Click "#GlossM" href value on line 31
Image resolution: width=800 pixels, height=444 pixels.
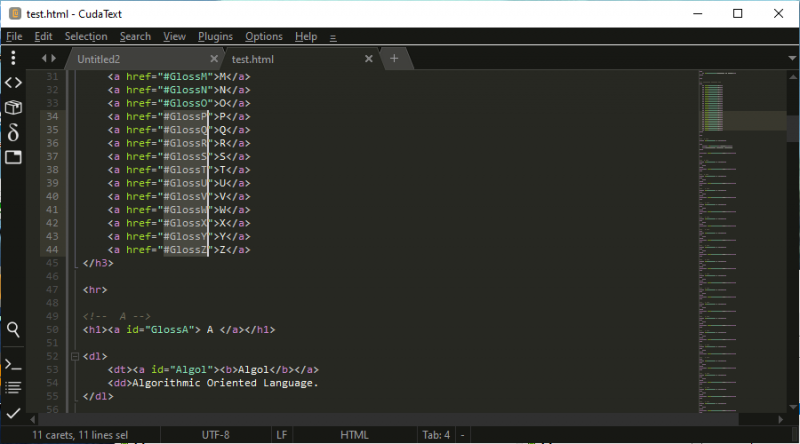(185, 77)
